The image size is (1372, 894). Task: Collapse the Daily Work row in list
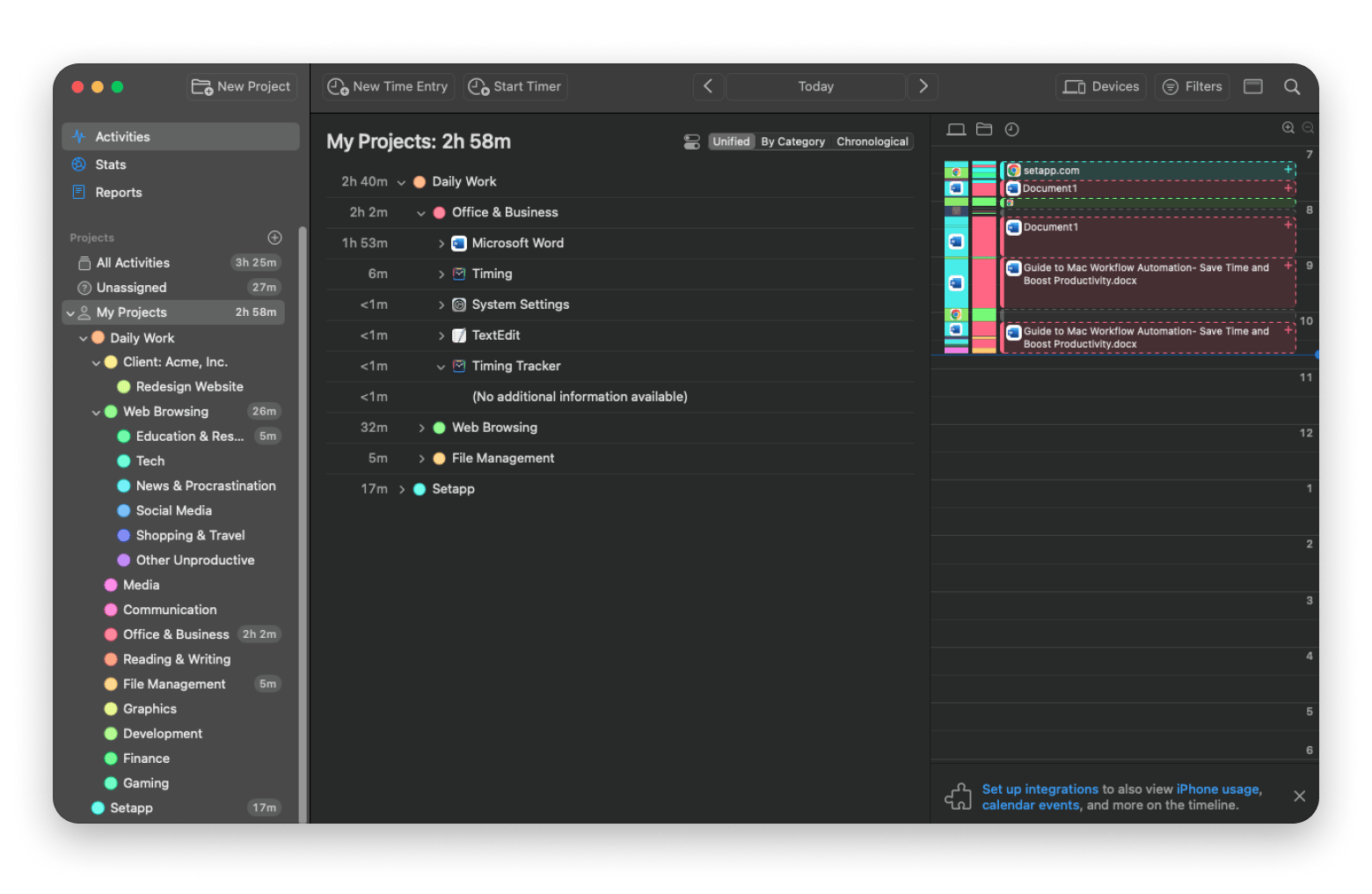coord(401,182)
